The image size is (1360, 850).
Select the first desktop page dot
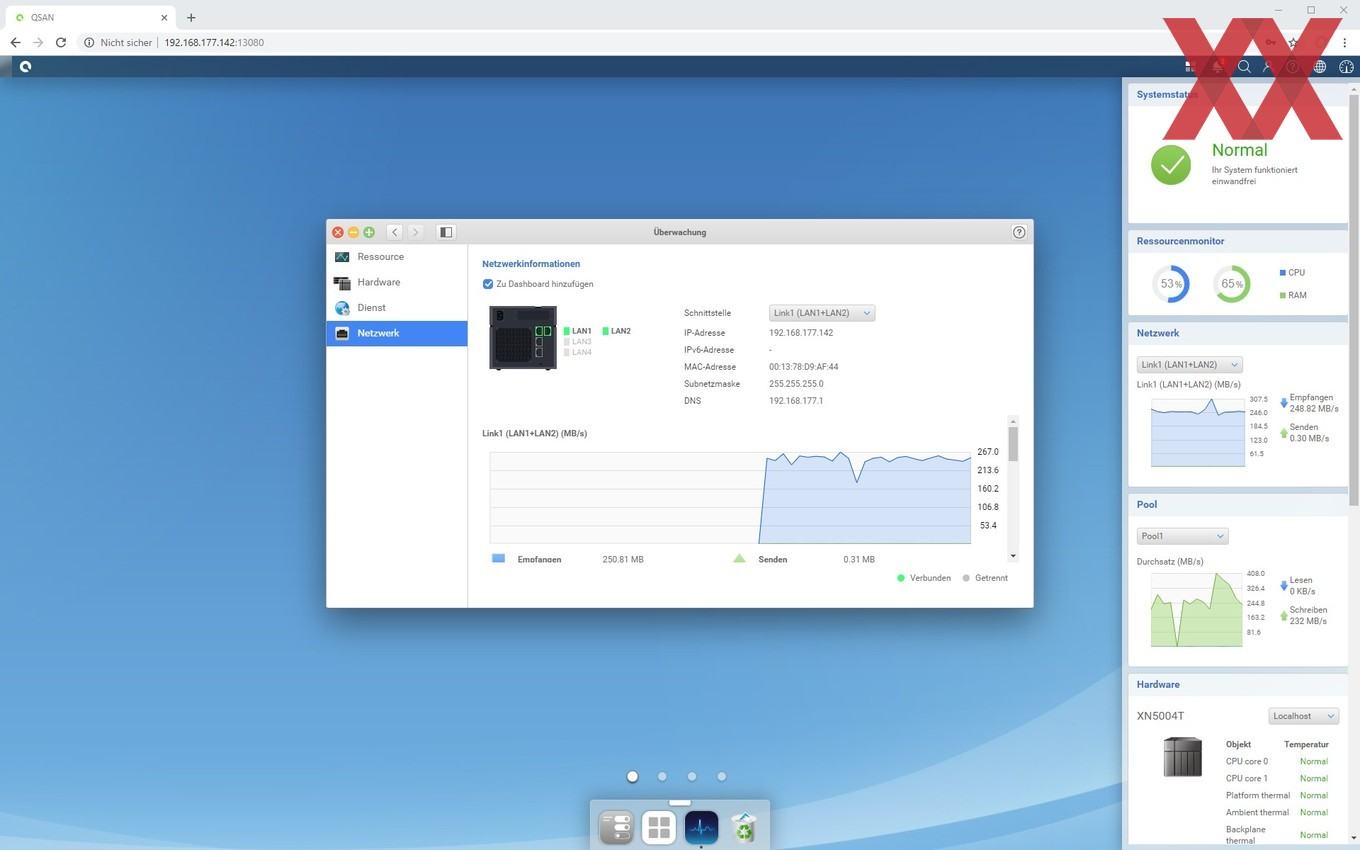coord(632,776)
